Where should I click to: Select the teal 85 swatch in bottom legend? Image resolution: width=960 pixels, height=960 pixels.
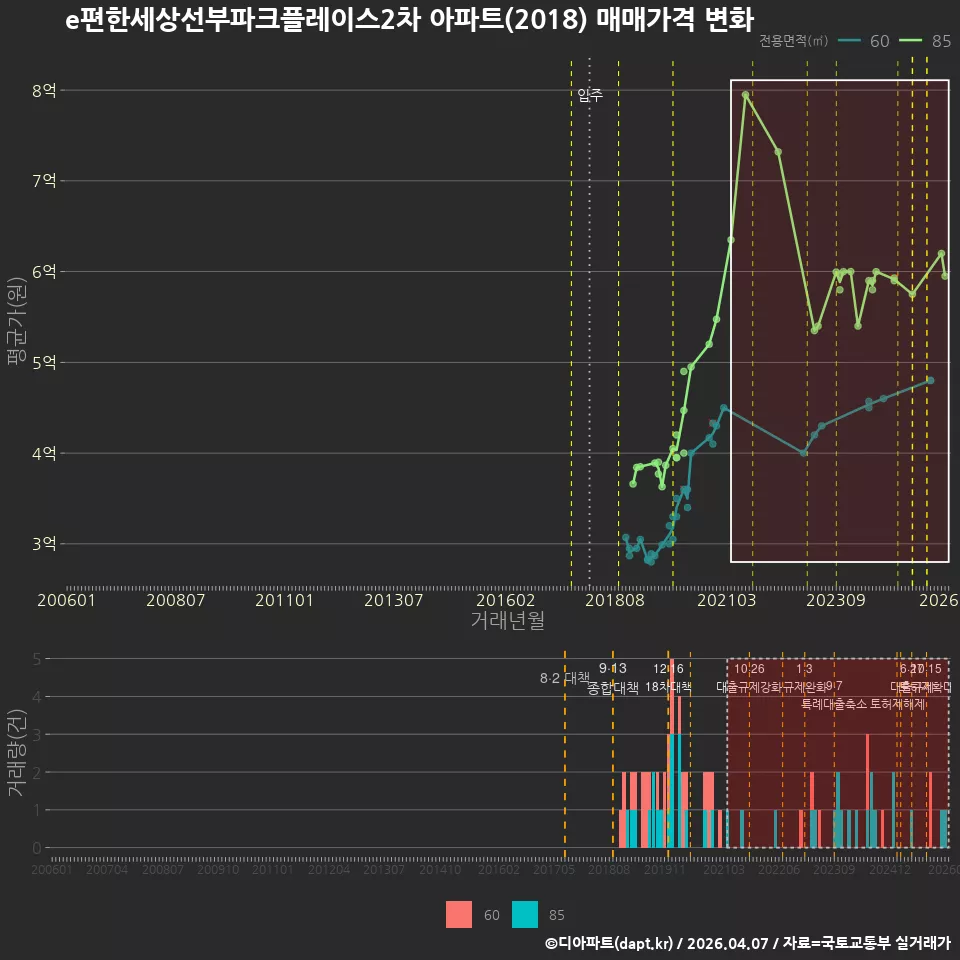[525, 915]
